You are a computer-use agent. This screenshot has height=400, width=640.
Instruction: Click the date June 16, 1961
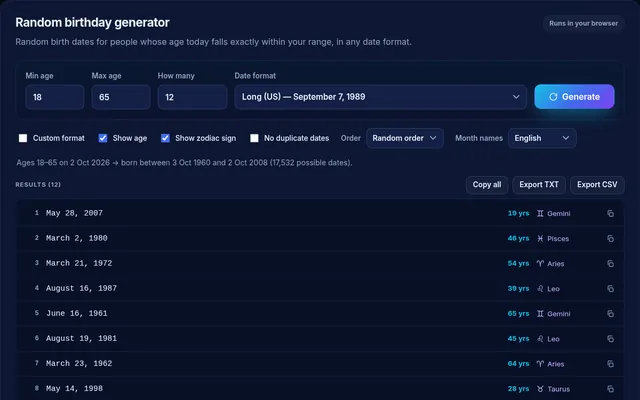77,313
